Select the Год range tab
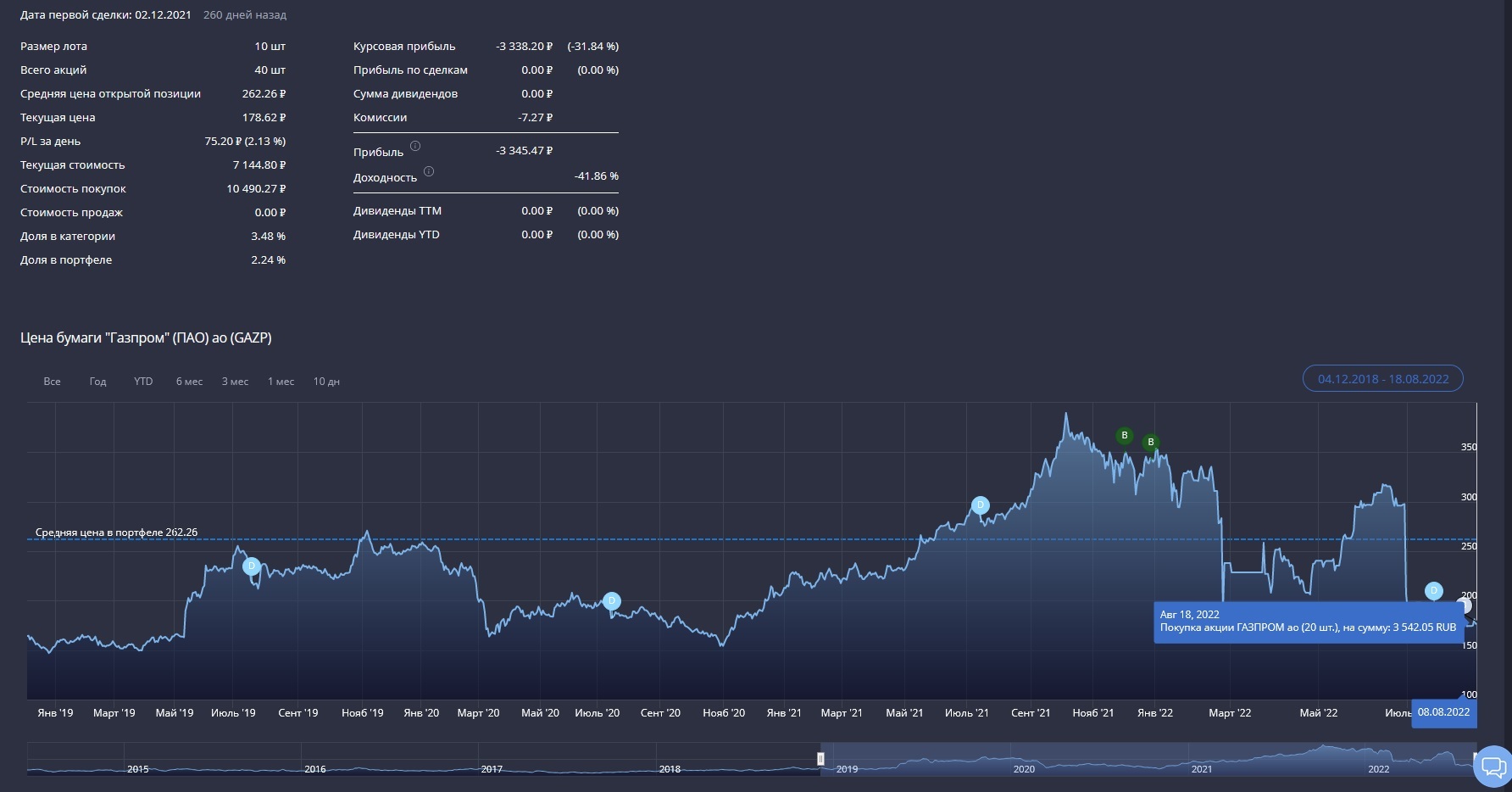Screen dimensions: 1512x792 (x=97, y=382)
